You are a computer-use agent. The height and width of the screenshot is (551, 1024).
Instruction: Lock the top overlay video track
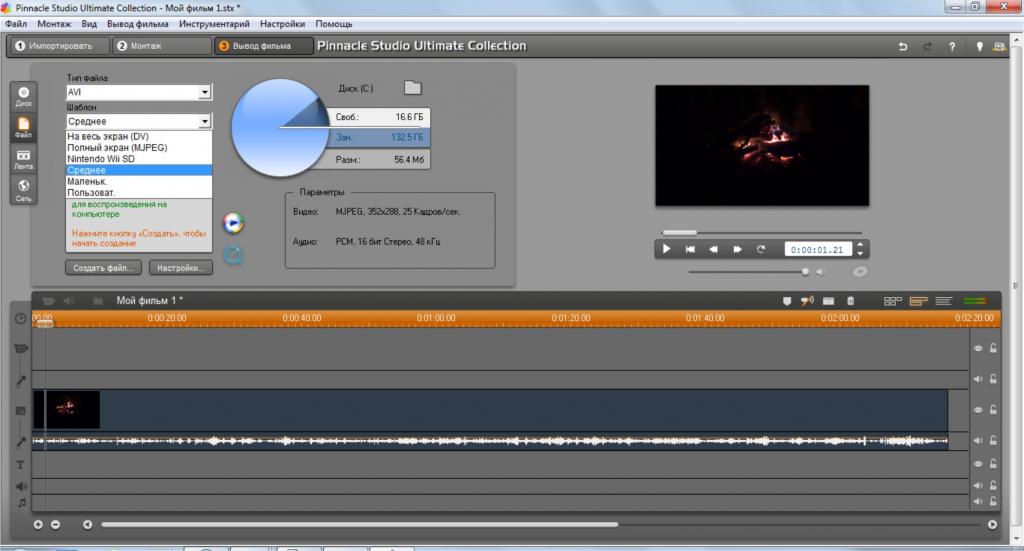[993, 348]
